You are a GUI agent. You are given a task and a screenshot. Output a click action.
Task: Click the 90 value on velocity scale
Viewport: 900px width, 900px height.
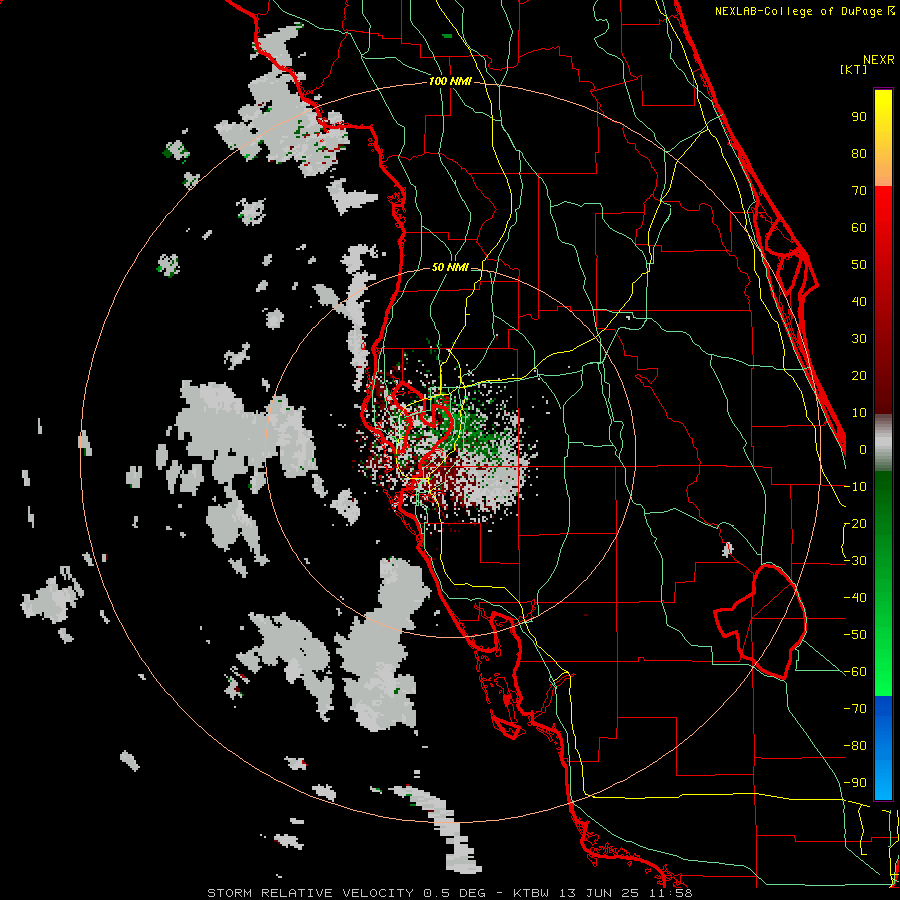click(x=859, y=117)
